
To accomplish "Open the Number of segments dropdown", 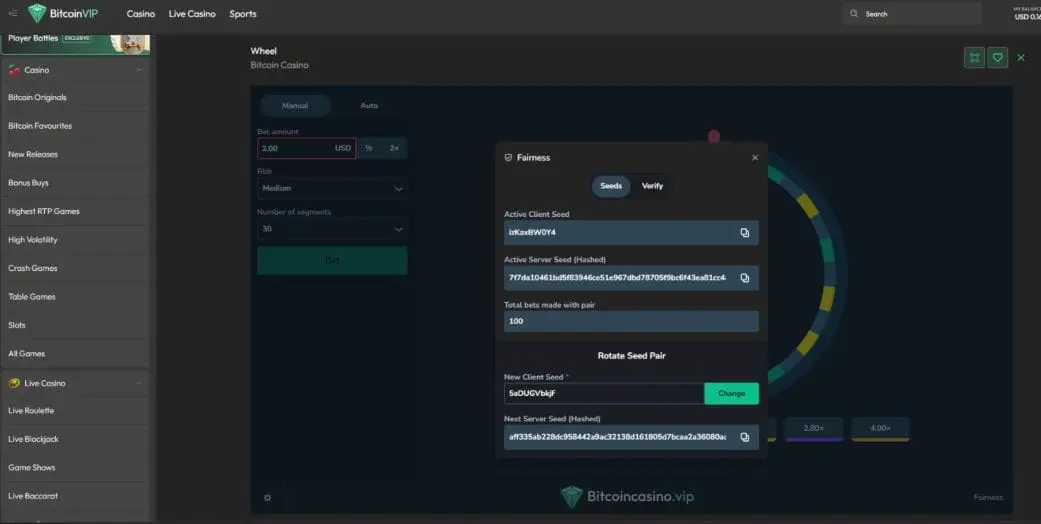I will tap(332, 229).
